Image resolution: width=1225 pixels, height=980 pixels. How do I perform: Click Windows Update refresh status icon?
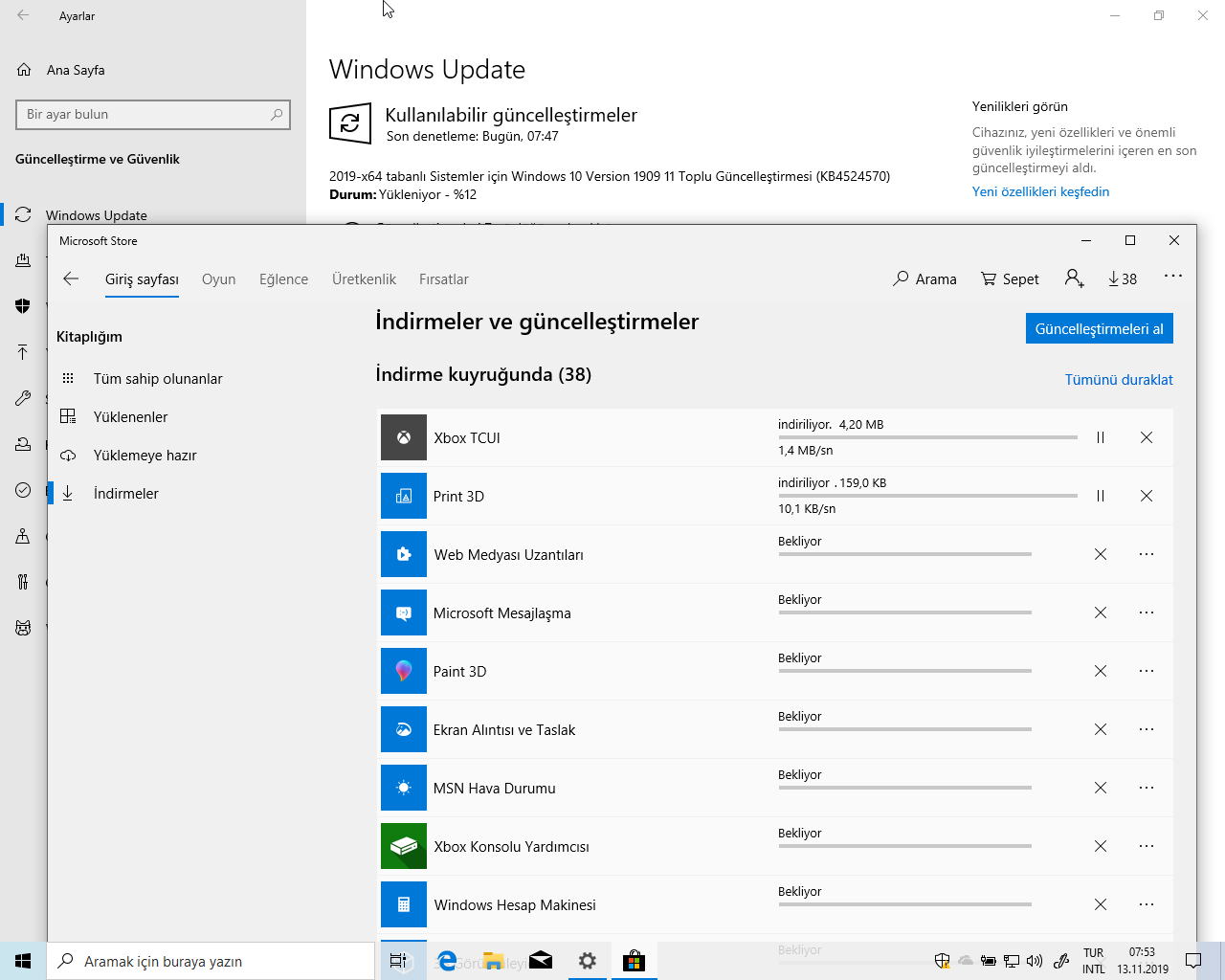pos(350,123)
